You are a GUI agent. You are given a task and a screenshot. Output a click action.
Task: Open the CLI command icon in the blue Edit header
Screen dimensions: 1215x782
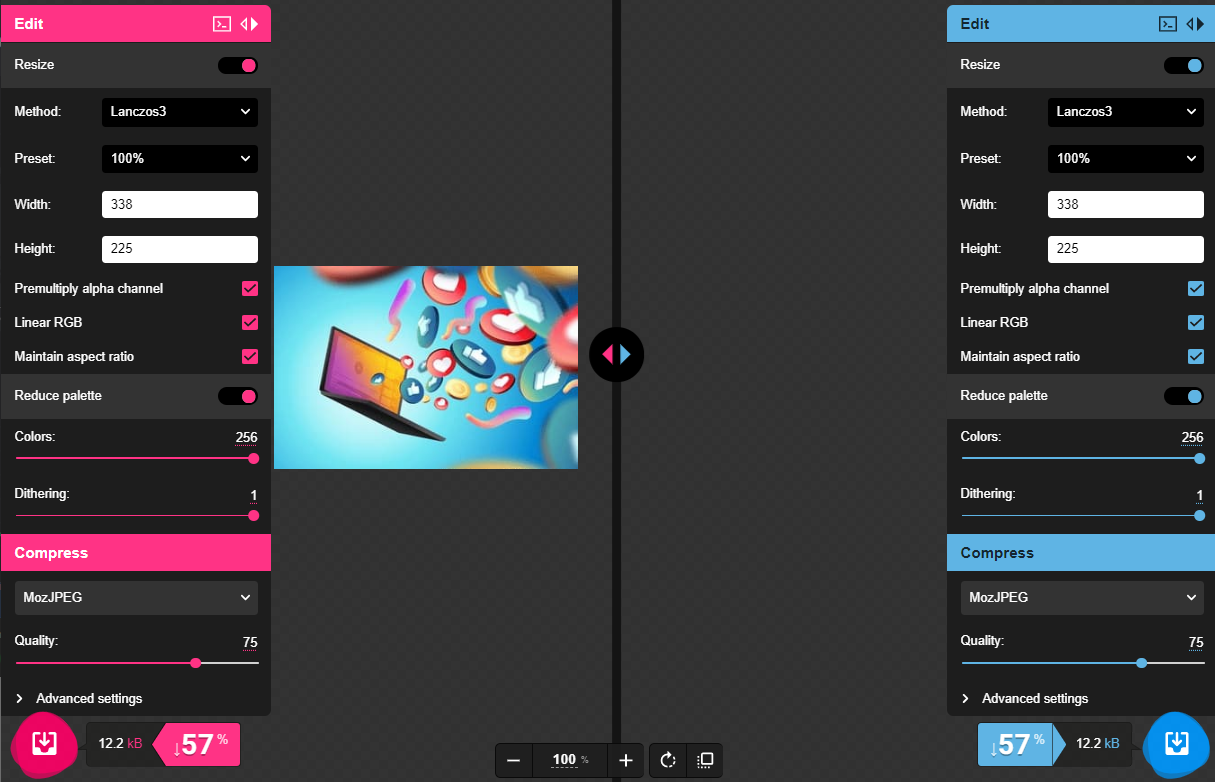1168,24
